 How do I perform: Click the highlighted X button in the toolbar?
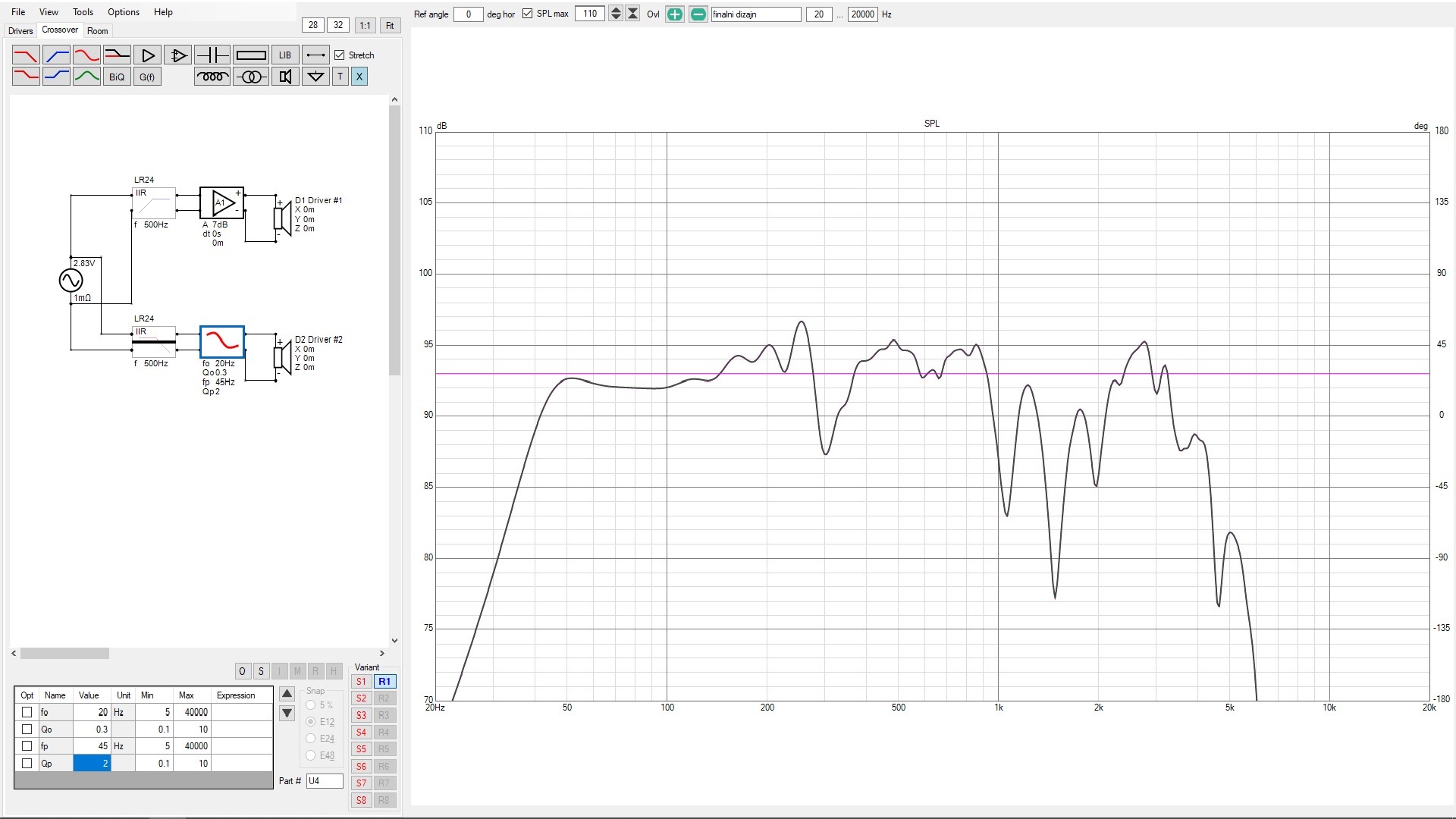(x=359, y=77)
